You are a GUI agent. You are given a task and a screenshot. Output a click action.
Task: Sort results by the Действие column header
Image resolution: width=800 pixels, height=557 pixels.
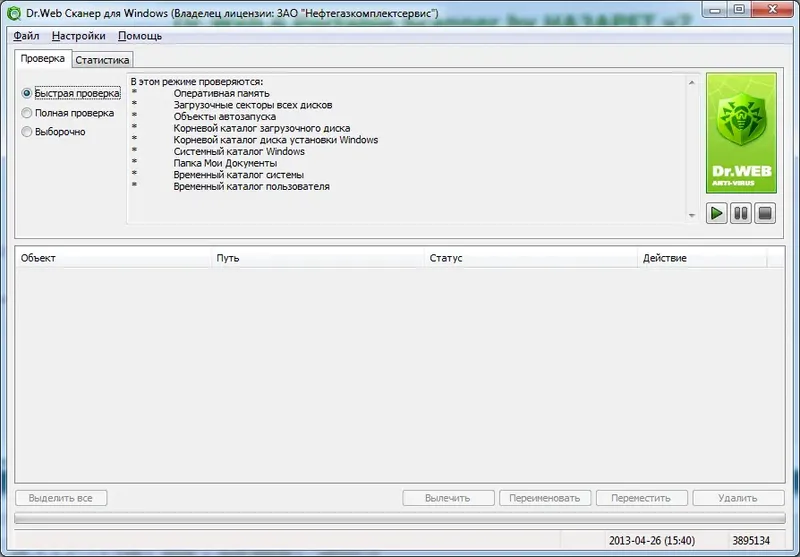pyautogui.click(x=702, y=258)
